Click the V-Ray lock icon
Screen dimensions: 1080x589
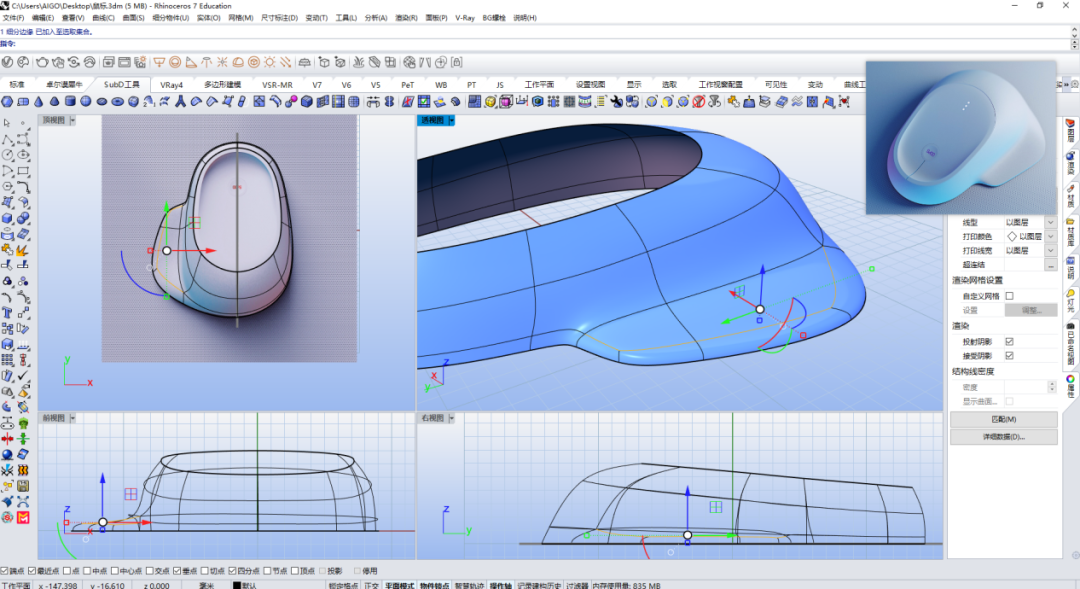(457, 62)
